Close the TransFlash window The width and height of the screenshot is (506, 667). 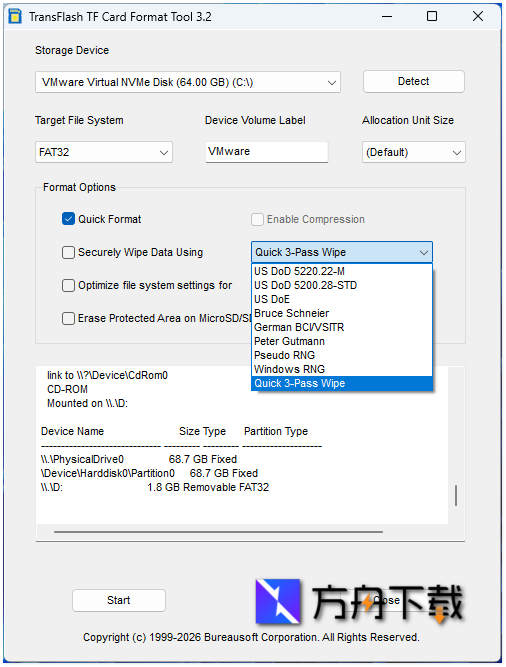point(478,17)
